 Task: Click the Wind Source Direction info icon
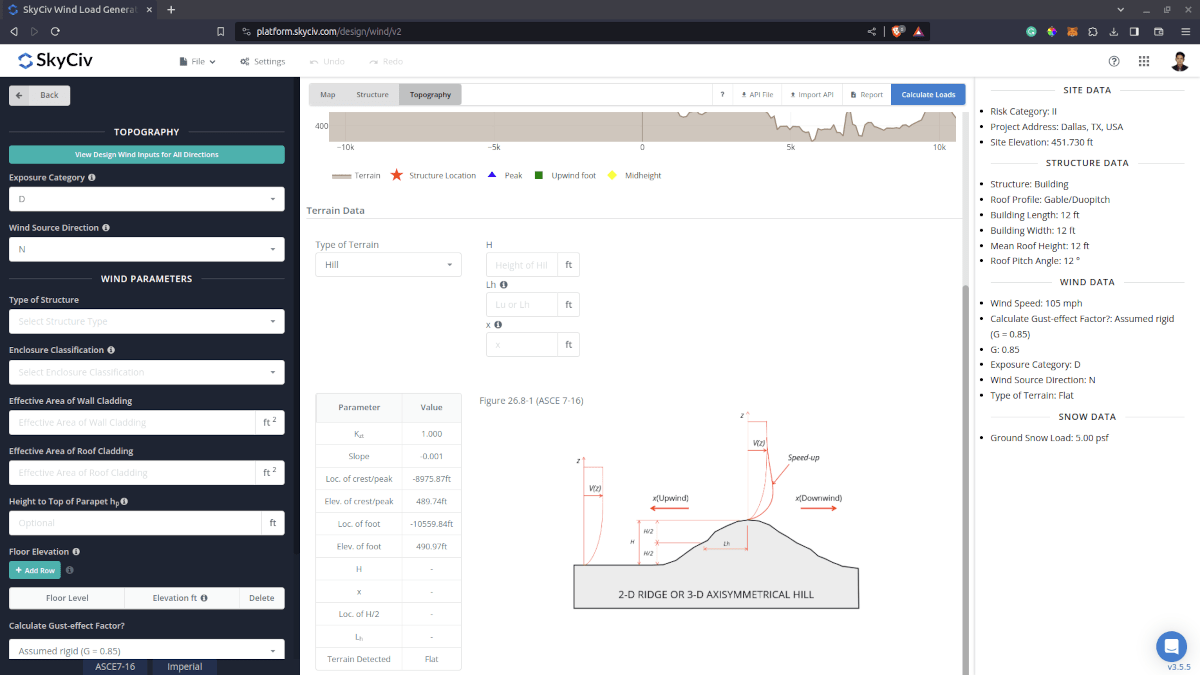tap(106, 228)
